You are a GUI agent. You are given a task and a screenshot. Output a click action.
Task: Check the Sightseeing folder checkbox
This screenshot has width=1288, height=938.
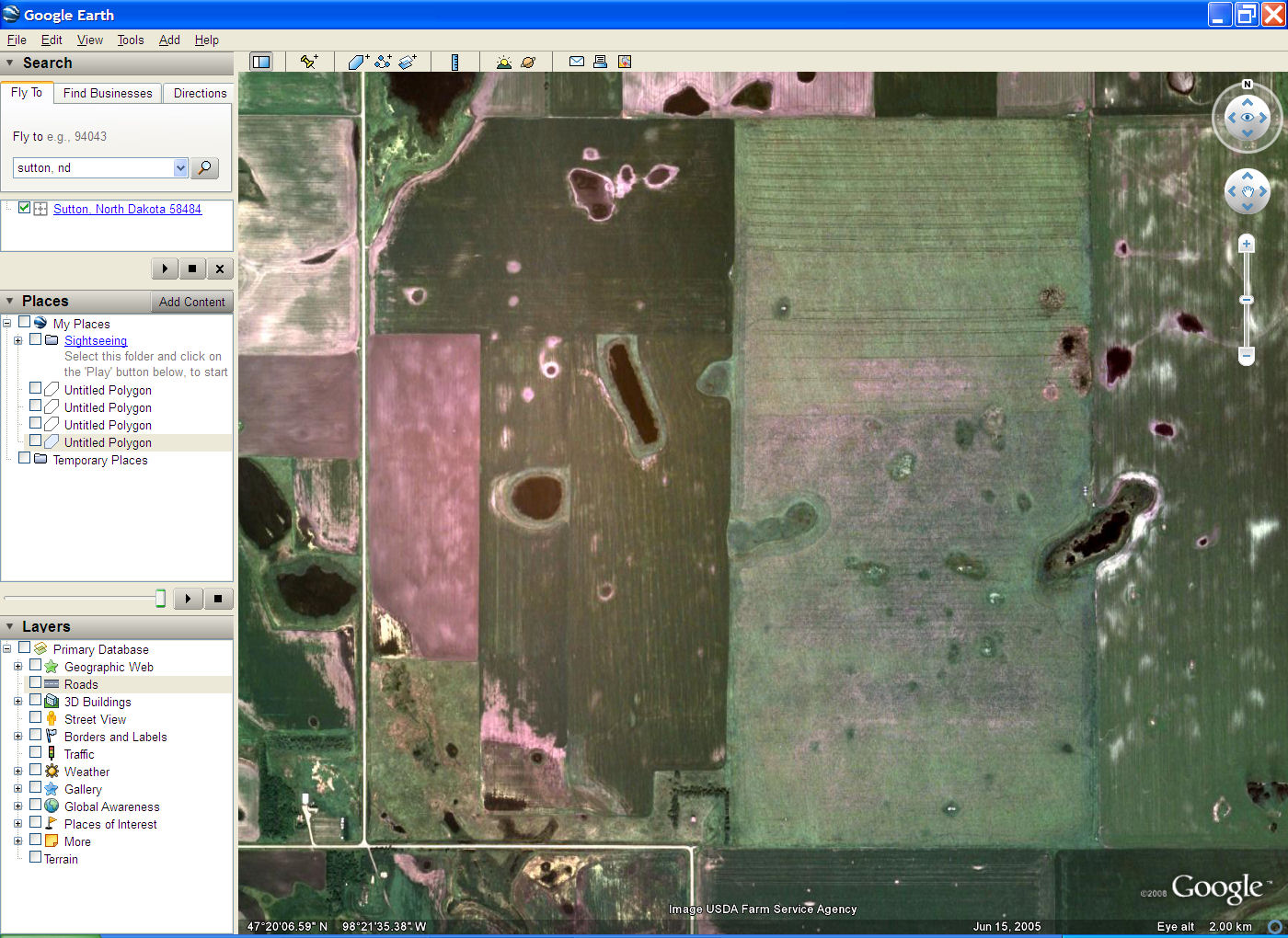point(36,339)
